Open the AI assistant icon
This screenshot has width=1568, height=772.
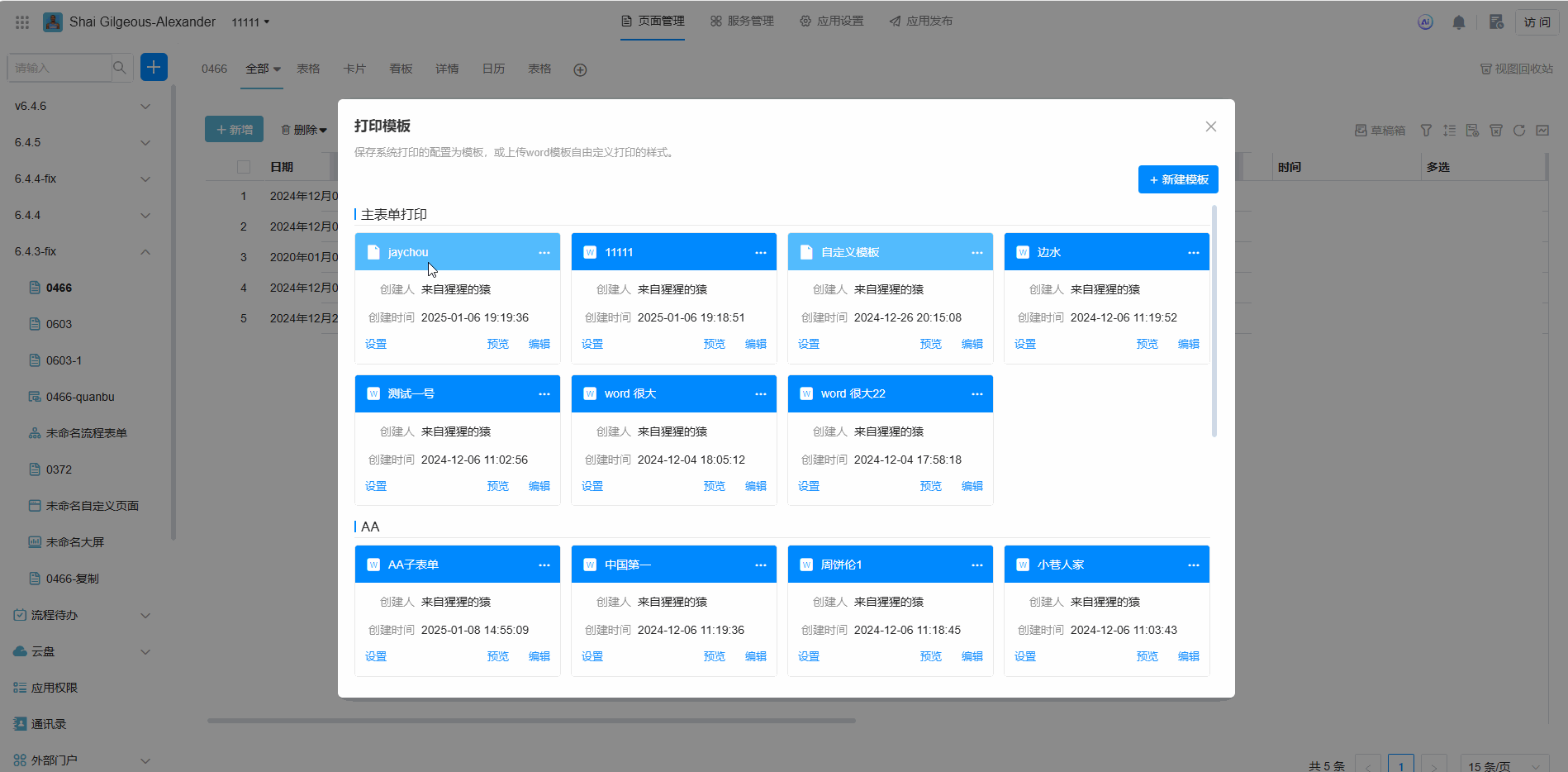tap(1425, 22)
